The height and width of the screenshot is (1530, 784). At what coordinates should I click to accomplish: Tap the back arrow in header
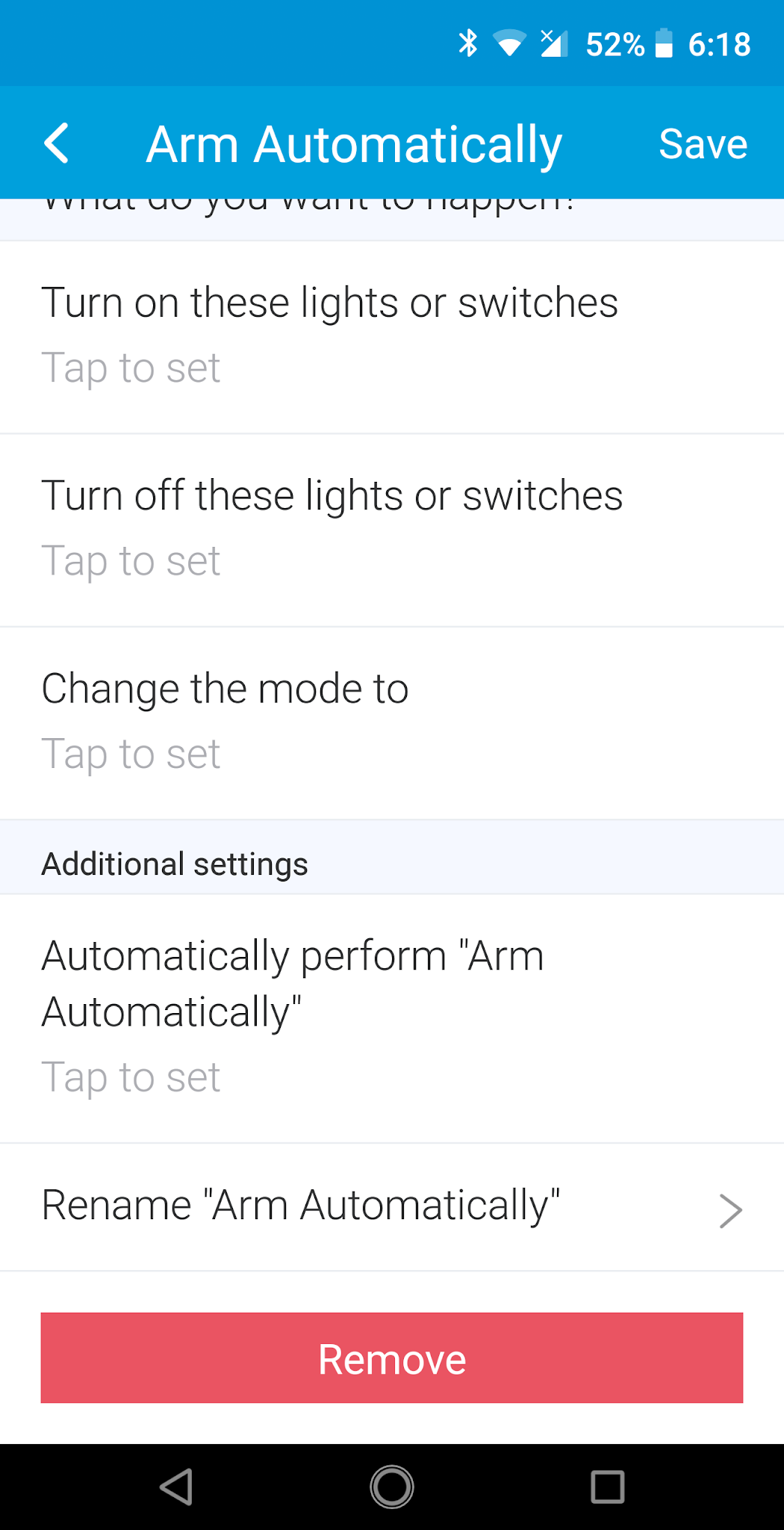point(57,143)
